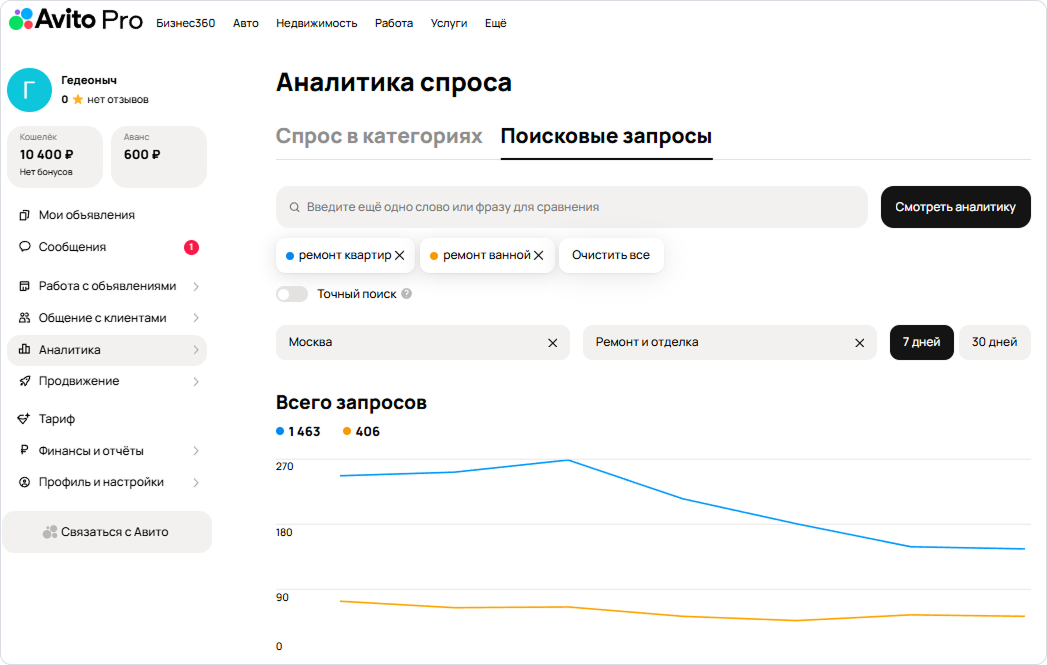Remove the ремонт ванной query chip
Screen dimensions: 1047x665
coord(539,256)
